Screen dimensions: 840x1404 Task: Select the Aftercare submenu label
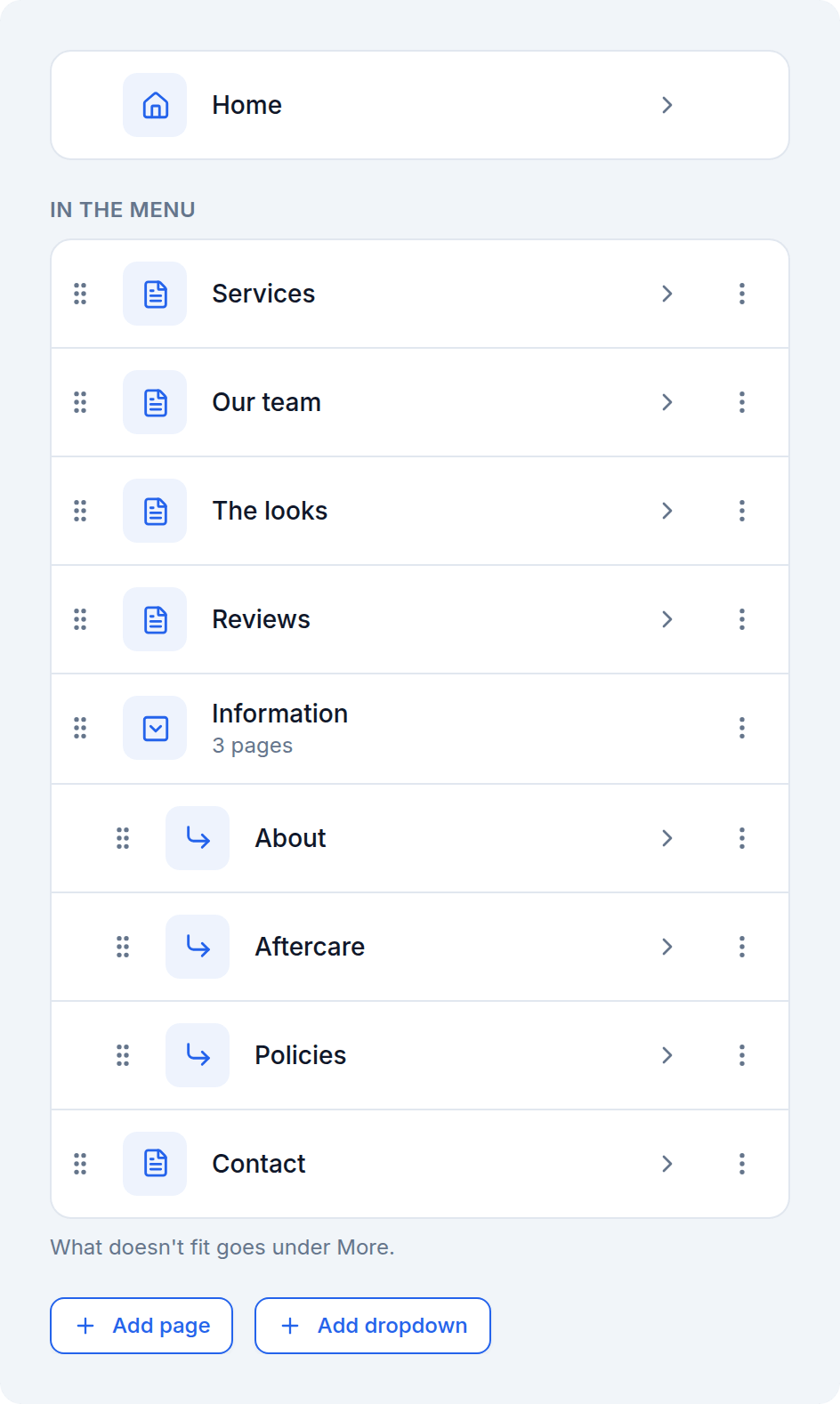coord(310,947)
